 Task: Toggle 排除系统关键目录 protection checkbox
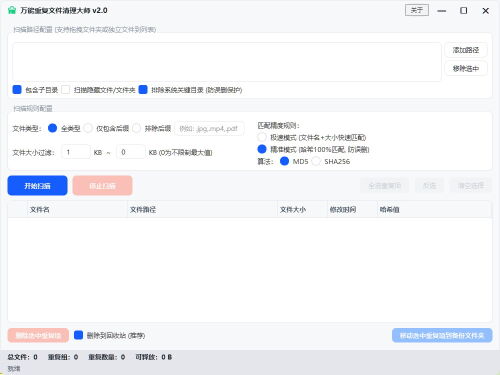143,90
